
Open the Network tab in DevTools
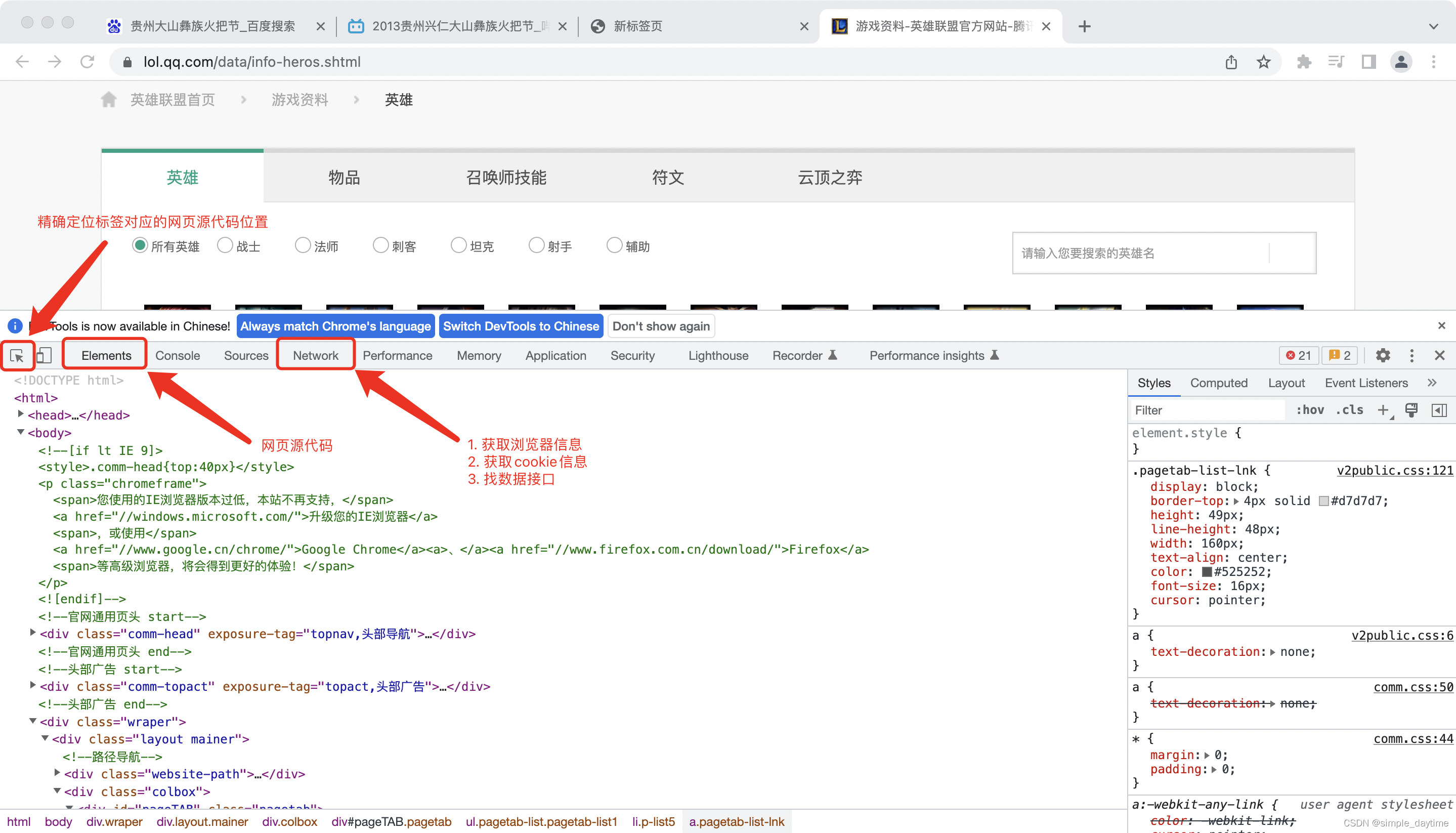(314, 355)
